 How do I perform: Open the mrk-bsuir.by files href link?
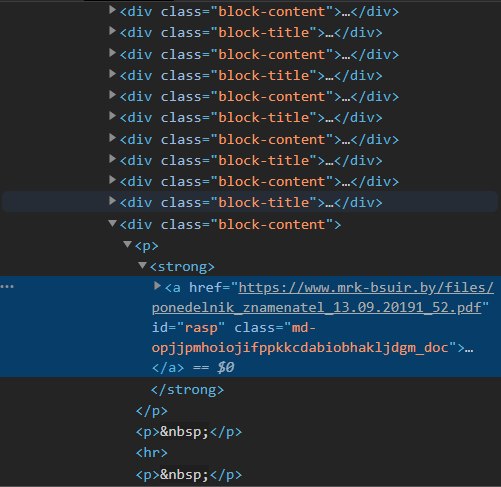pyautogui.click(x=366, y=288)
